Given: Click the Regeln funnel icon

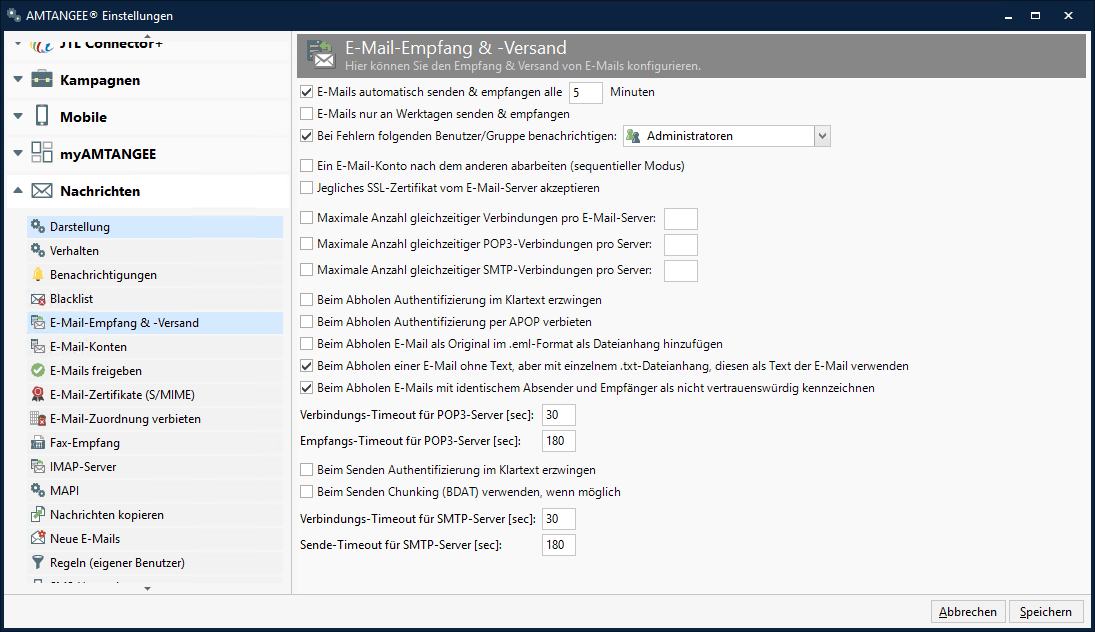Looking at the screenshot, I should pos(38,562).
